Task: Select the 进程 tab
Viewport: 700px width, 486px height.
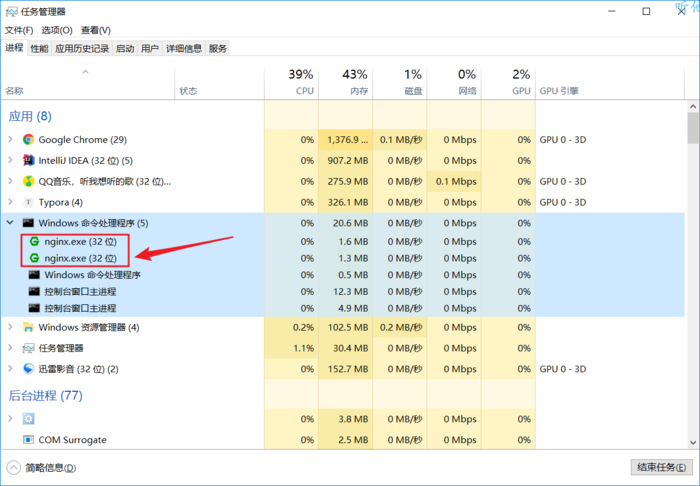Action: [14, 48]
